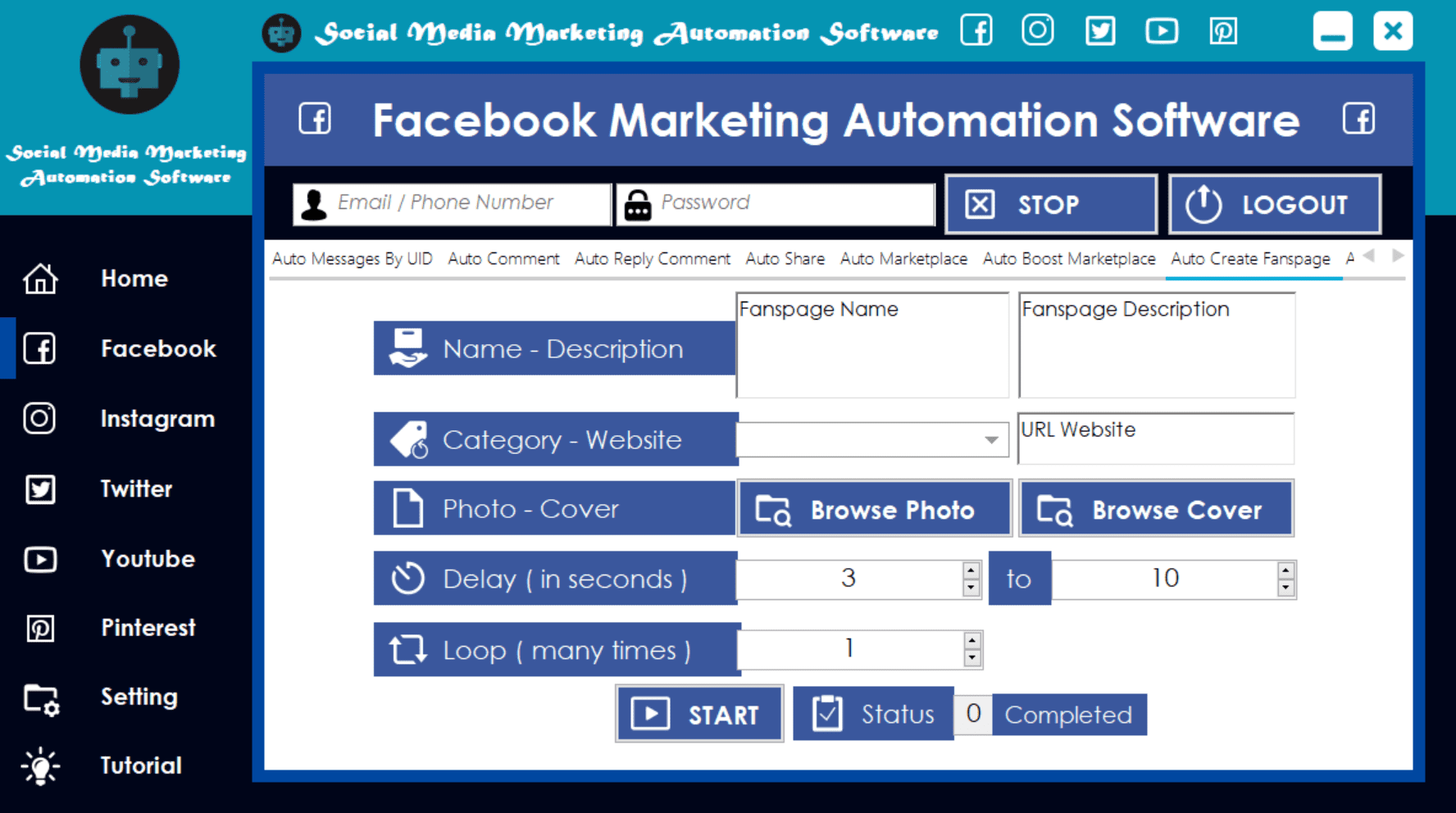Switch to Auto Boost Marketplace tab
This screenshot has height=813, width=1456.
(1069, 259)
